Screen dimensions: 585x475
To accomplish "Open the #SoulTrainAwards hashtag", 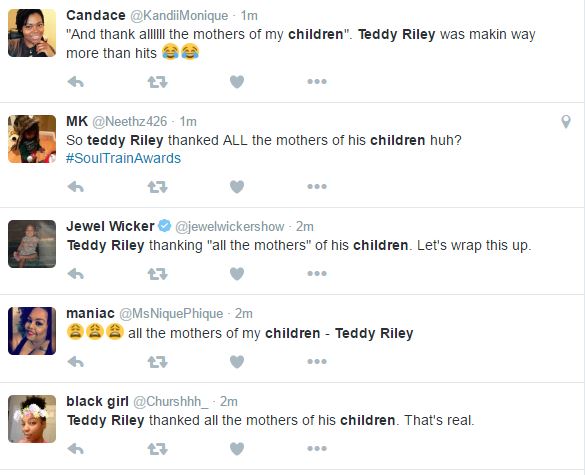I will [123, 158].
